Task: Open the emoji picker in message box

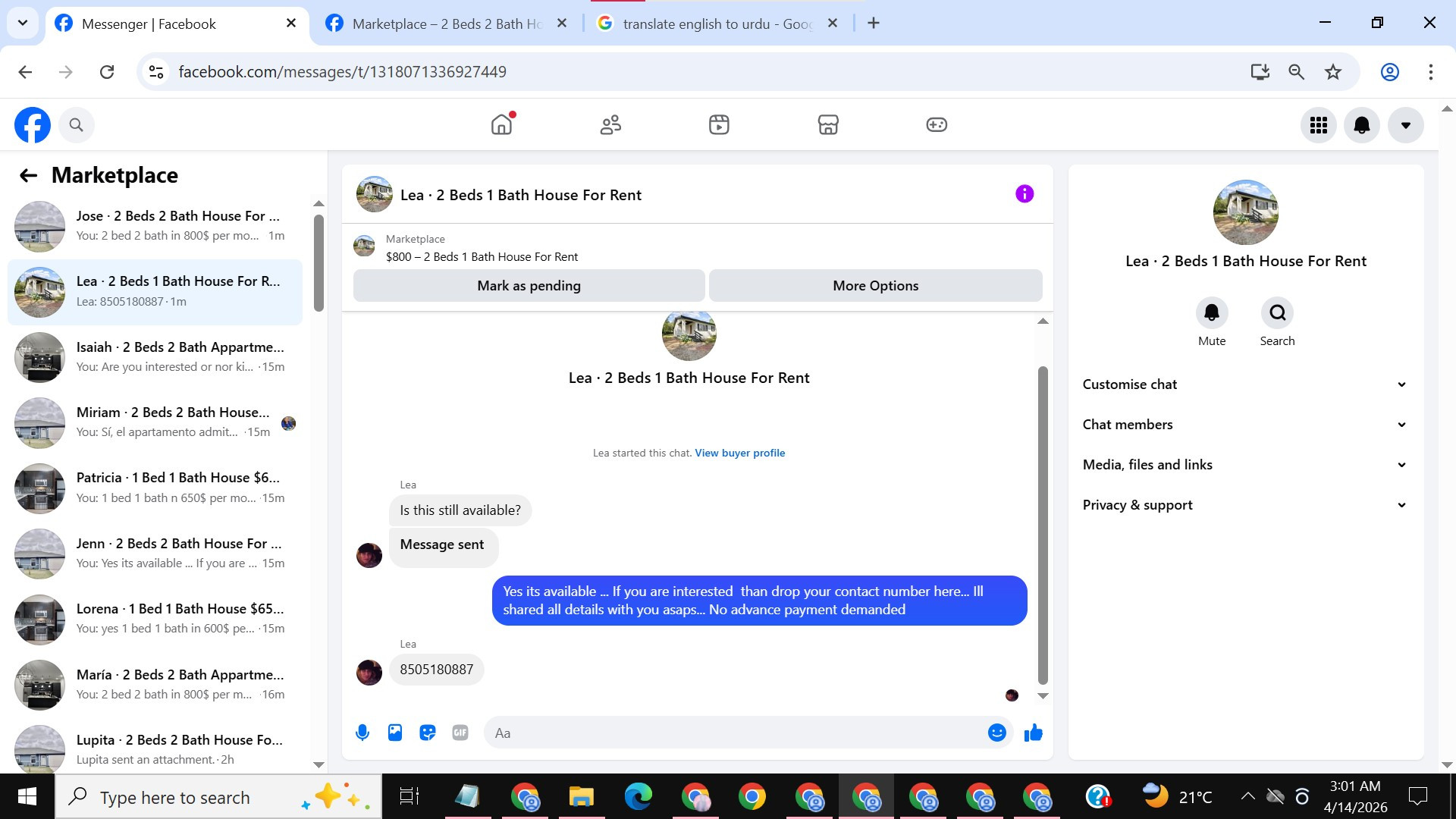Action: pyautogui.click(x=996, y=733)
